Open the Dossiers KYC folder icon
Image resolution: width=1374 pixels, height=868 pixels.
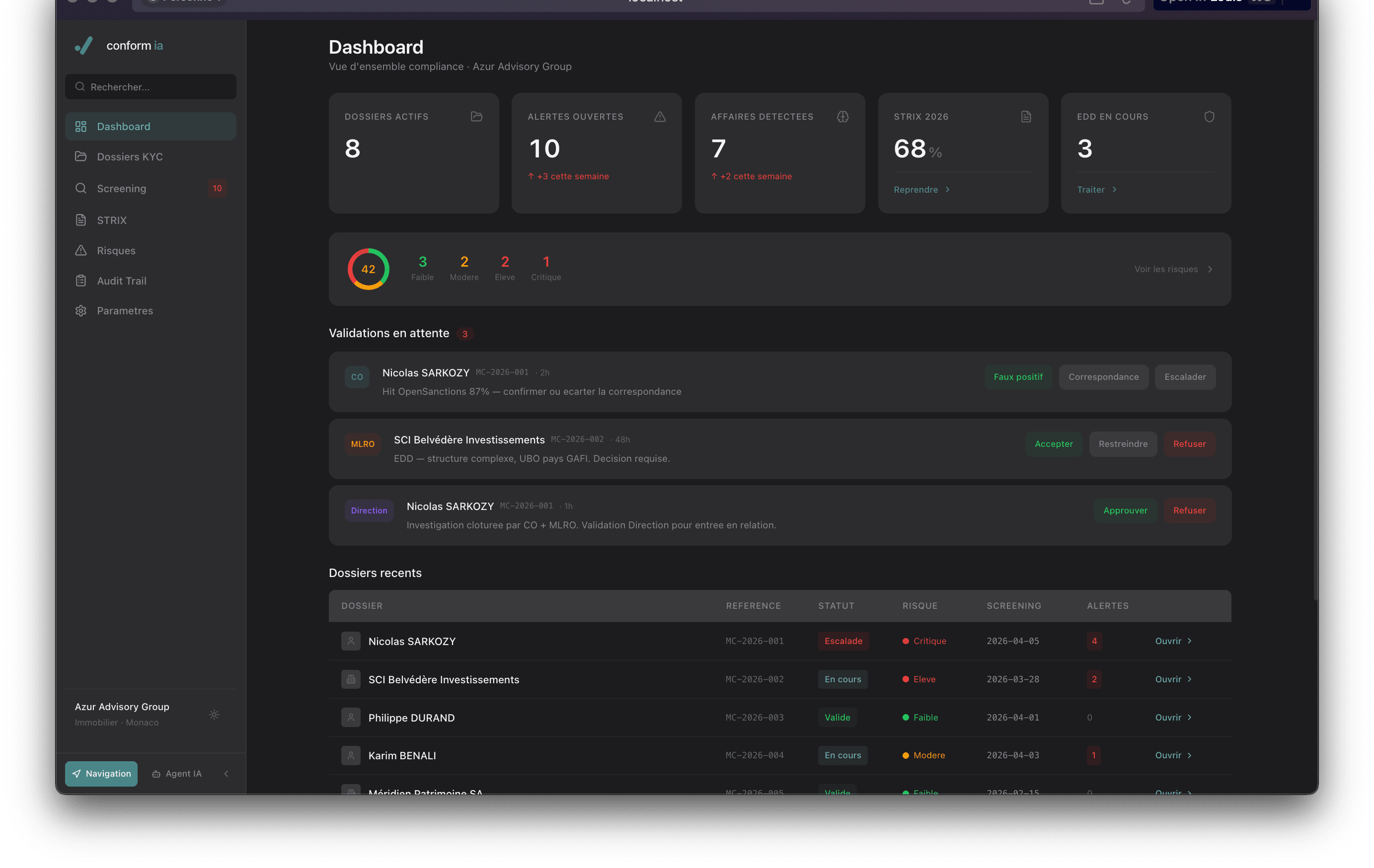81,156
